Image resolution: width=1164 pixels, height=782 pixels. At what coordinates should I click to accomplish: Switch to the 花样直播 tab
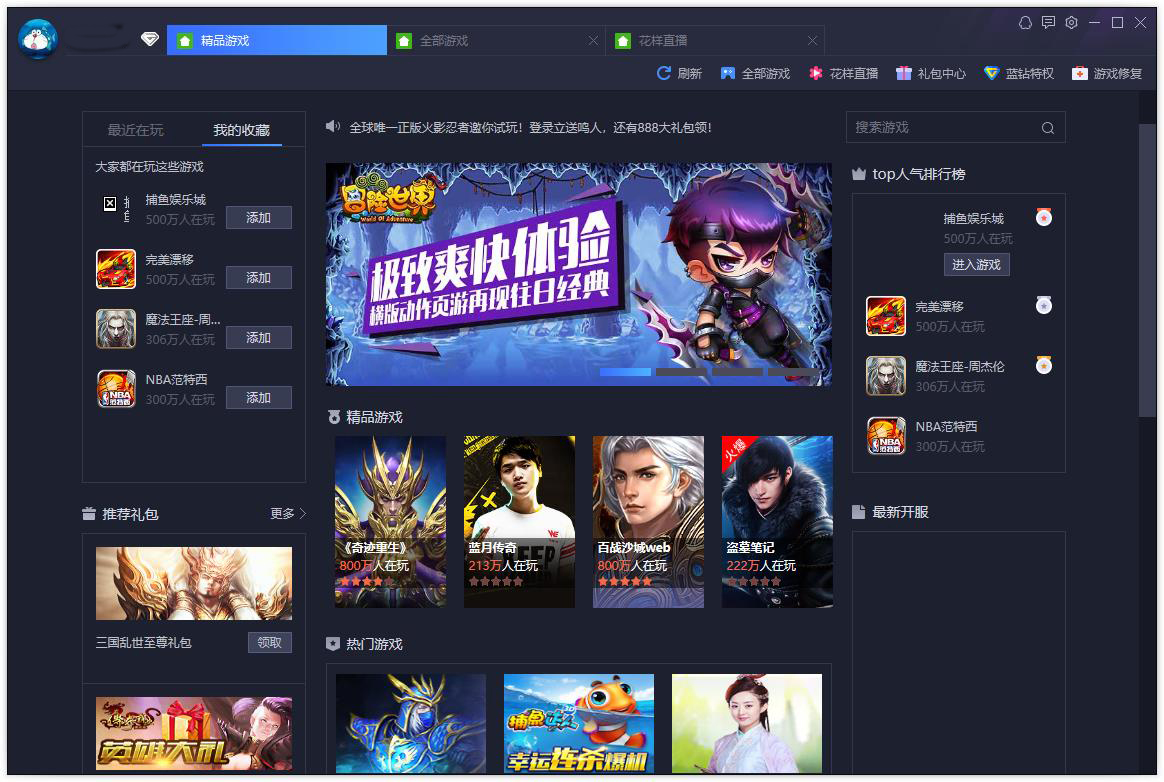pos(715,40)
